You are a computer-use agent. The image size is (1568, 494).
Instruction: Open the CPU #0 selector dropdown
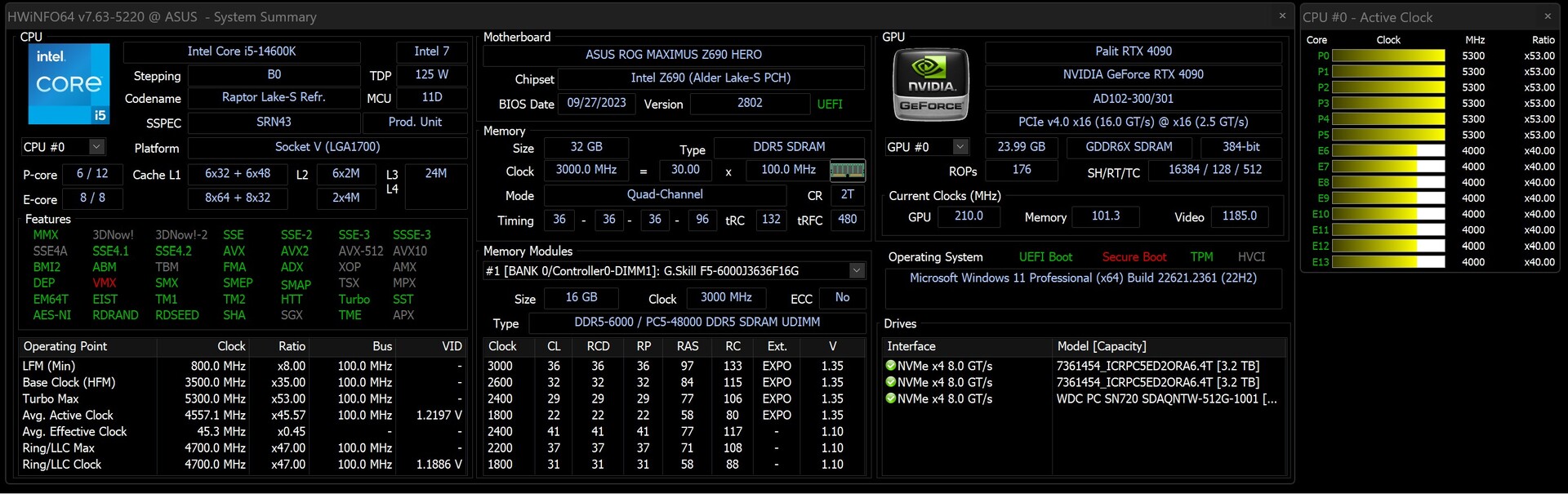tap(96, 147)
